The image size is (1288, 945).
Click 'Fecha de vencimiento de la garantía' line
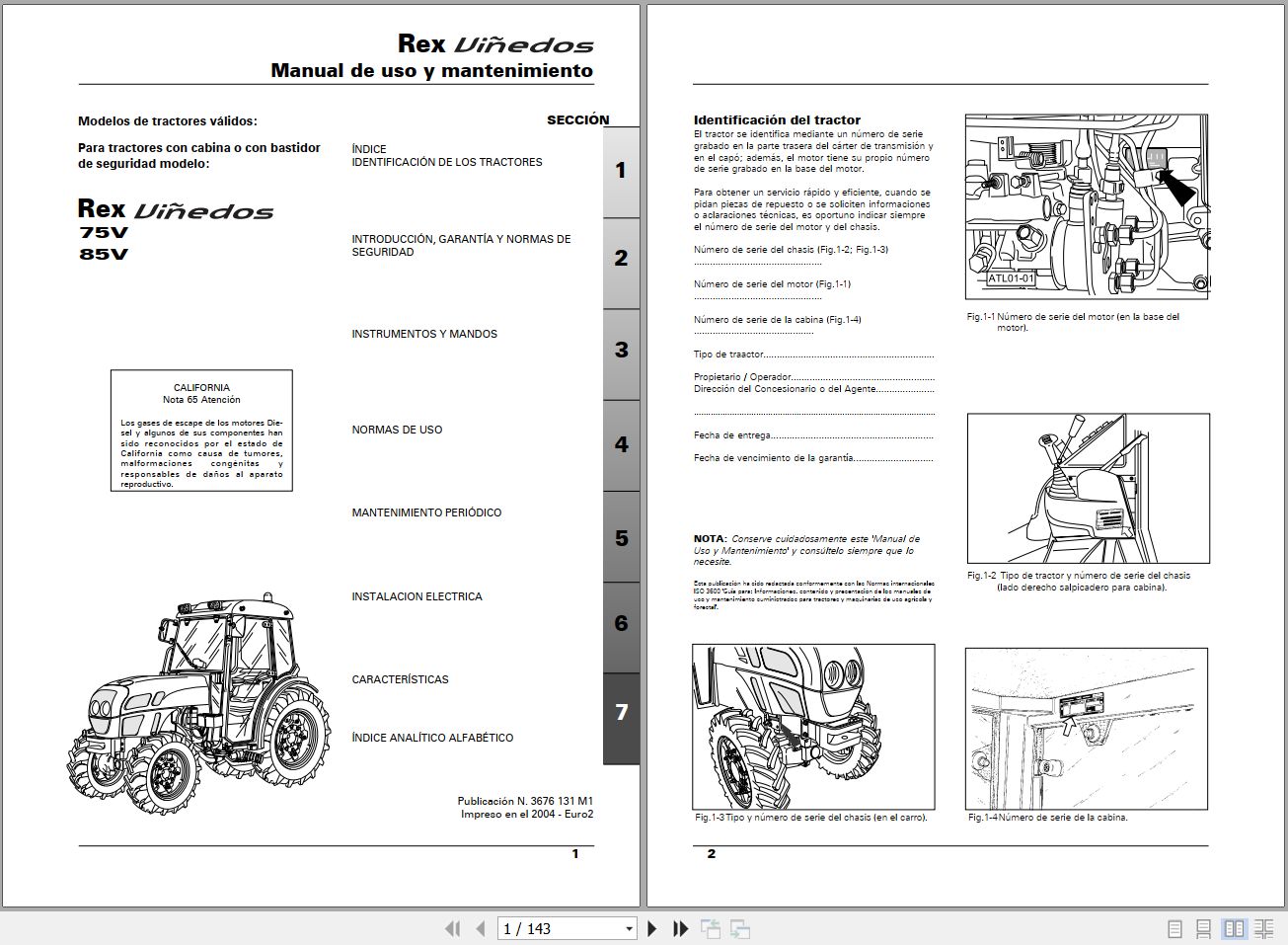[812, 458]
